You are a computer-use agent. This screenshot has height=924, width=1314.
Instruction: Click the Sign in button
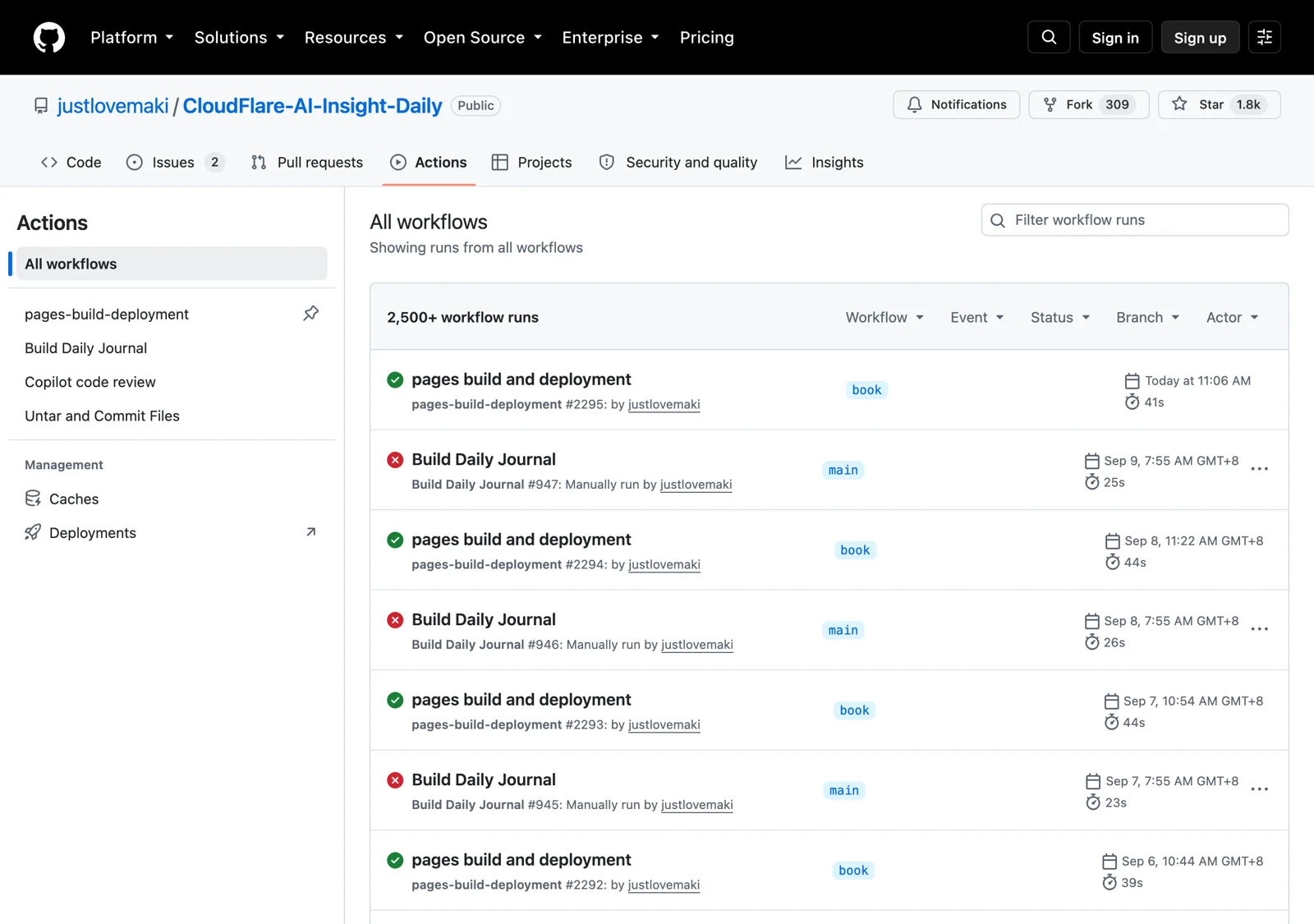[x=1115, y=37]
